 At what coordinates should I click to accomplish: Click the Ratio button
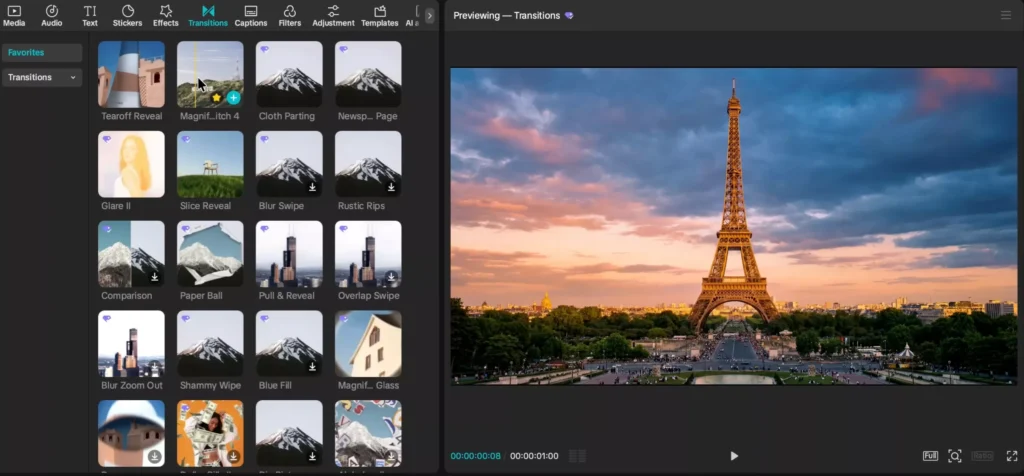pos(983,456)
